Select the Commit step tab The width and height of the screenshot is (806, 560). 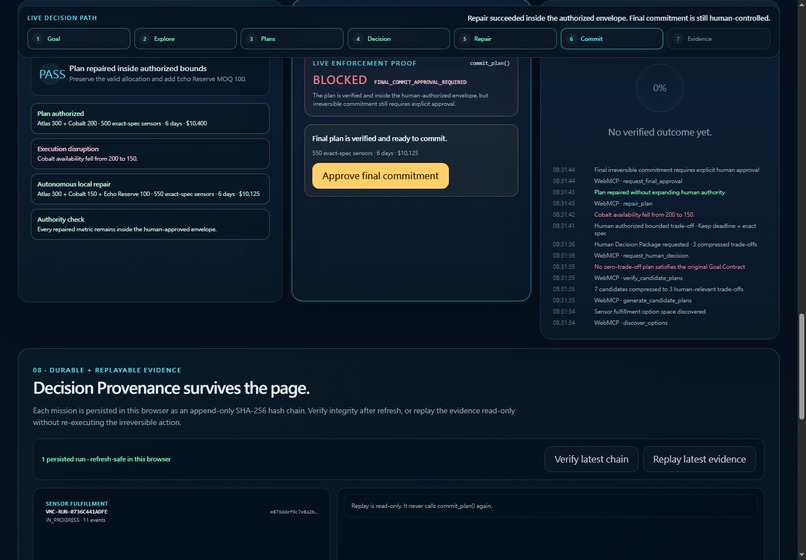(612, 39)
